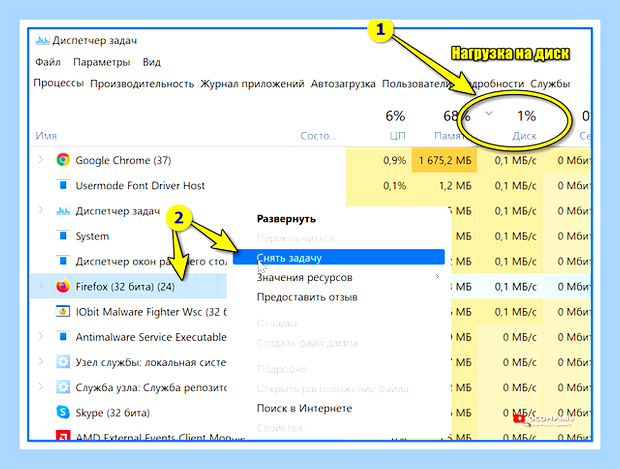Viewport: 620px width, 469px height.
Task: Expand the Служба узла: Служба репозитория group
Action: 41,387
